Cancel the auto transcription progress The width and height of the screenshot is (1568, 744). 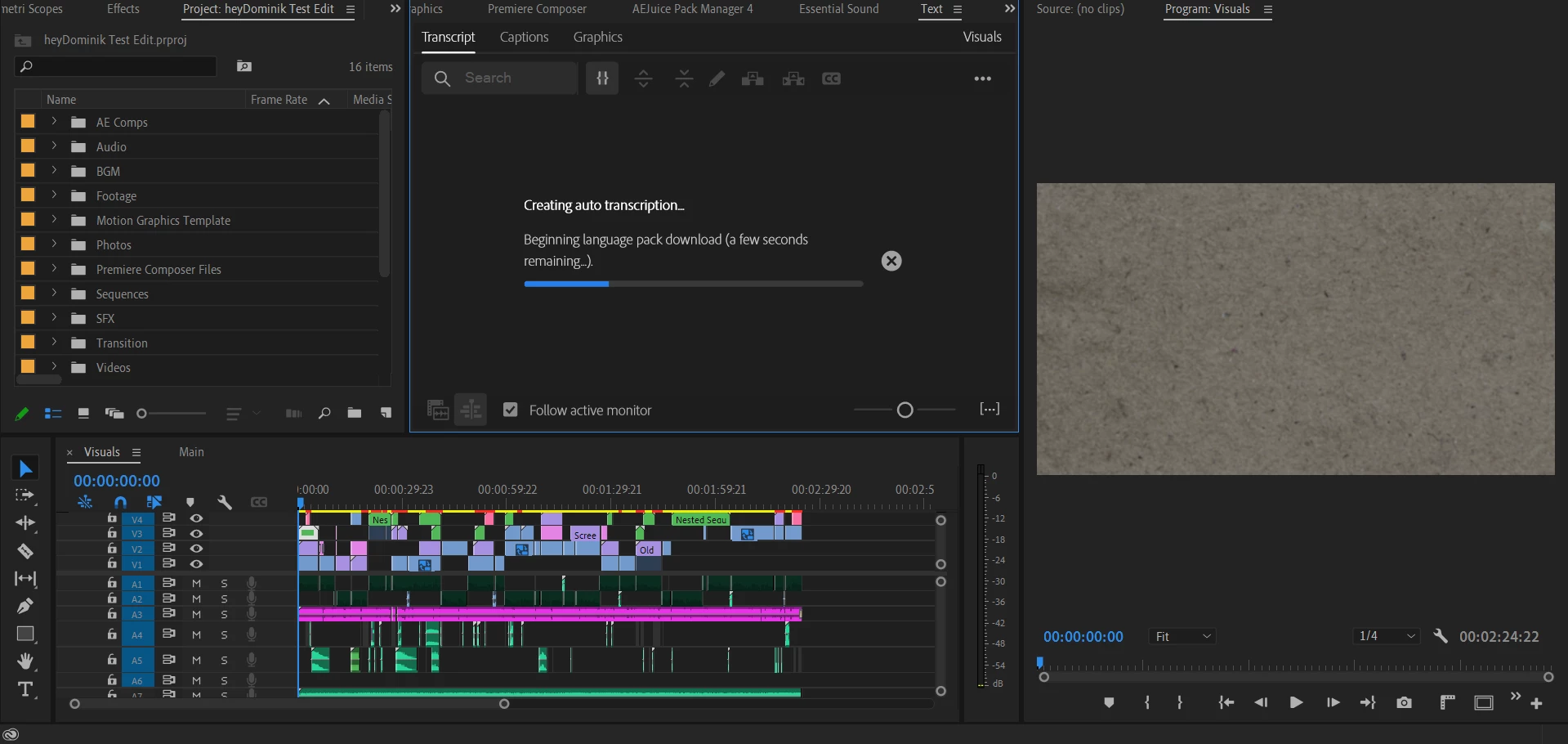coord(891,261)
